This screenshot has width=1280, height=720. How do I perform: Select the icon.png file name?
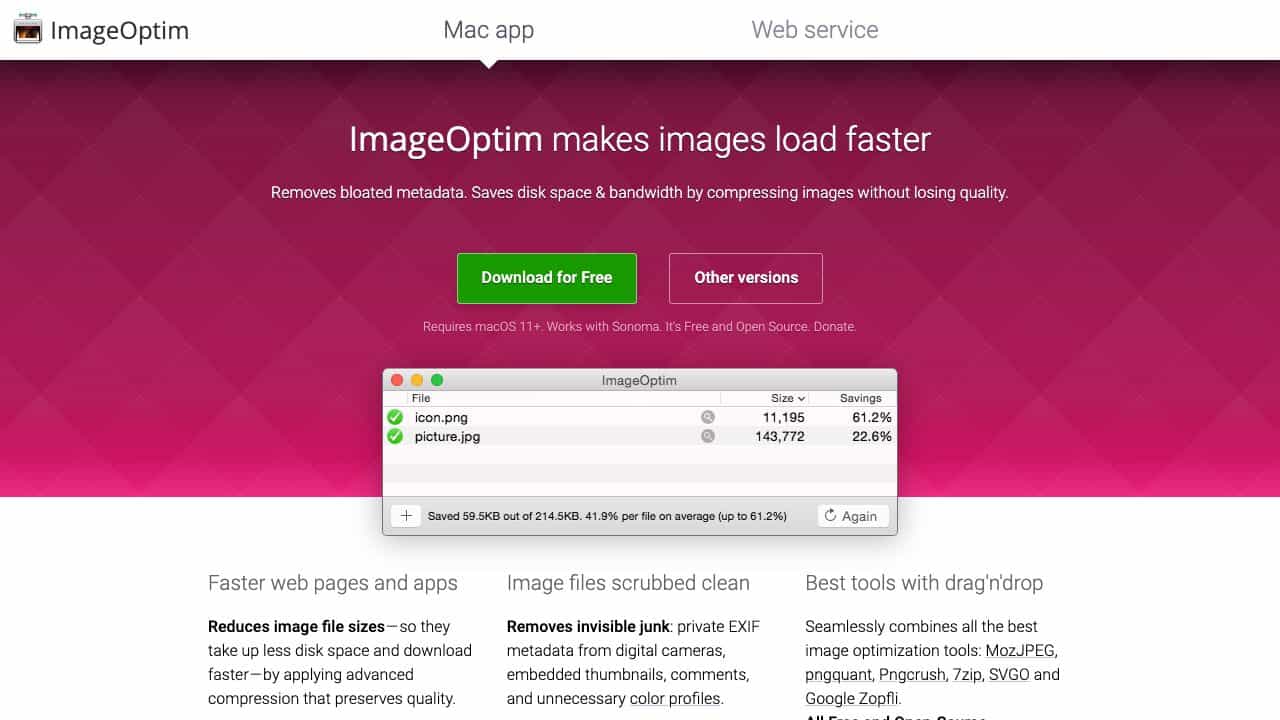441,417
